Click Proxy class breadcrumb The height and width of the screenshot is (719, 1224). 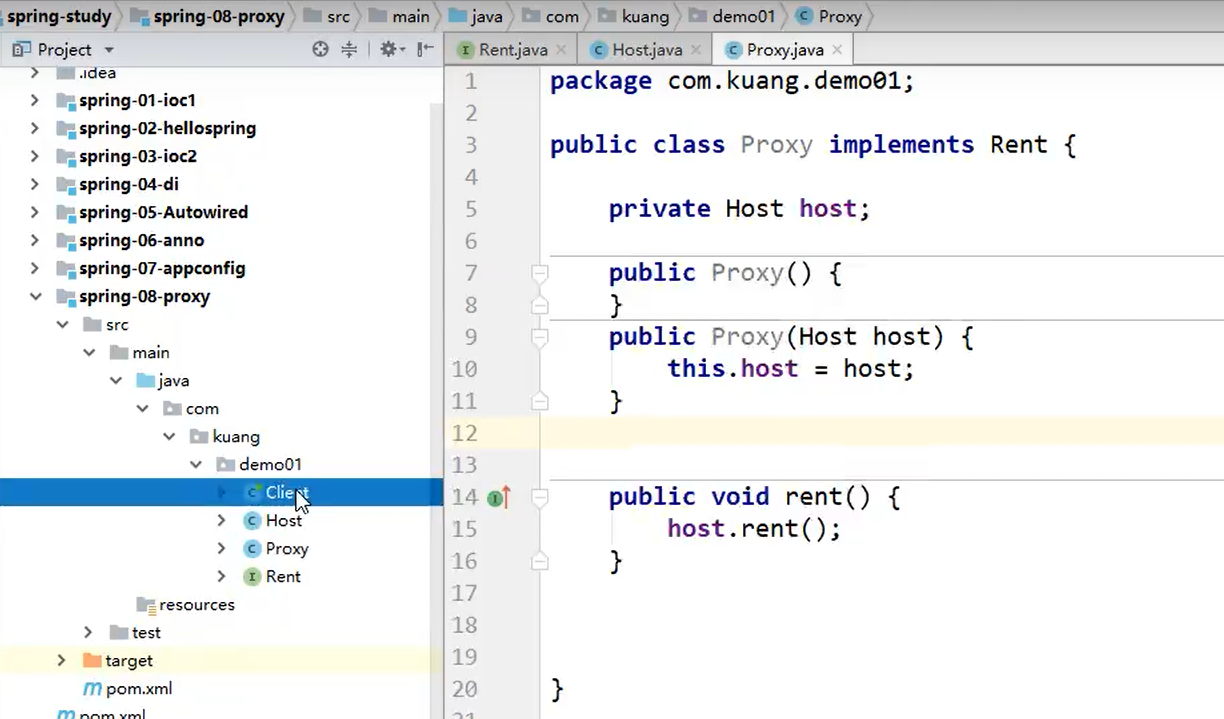point(829,16)
